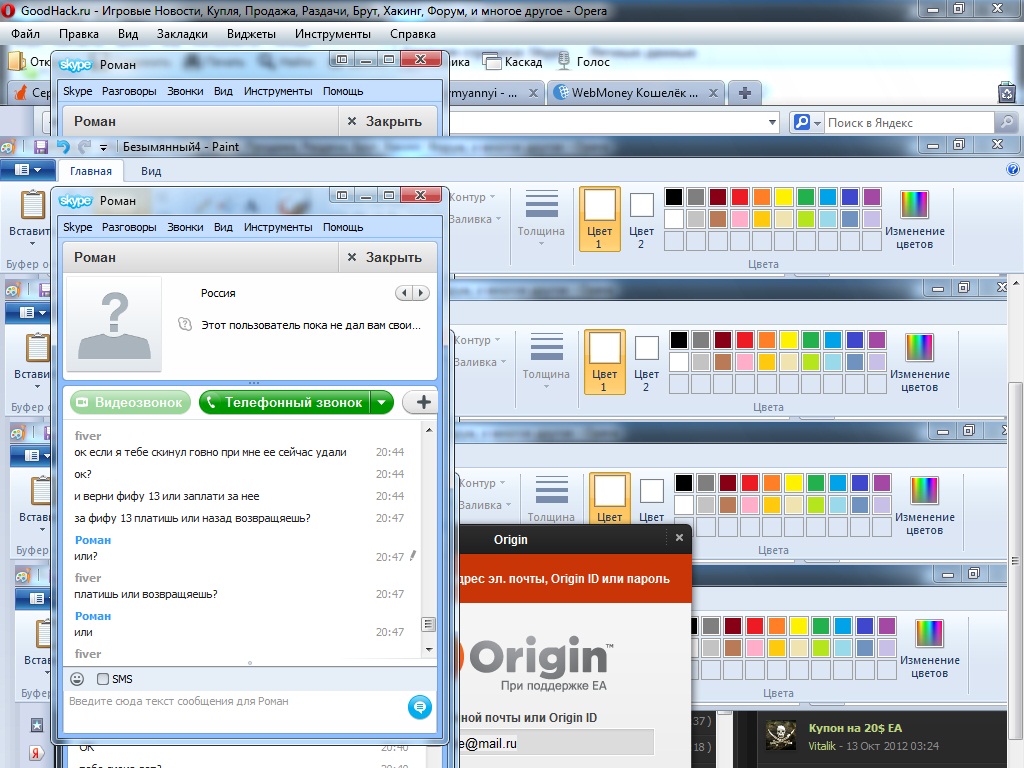The image size is (1024, 768).
Task: Click Роман's placeholder avatar in Skype
Action: (x=114, y=325)
